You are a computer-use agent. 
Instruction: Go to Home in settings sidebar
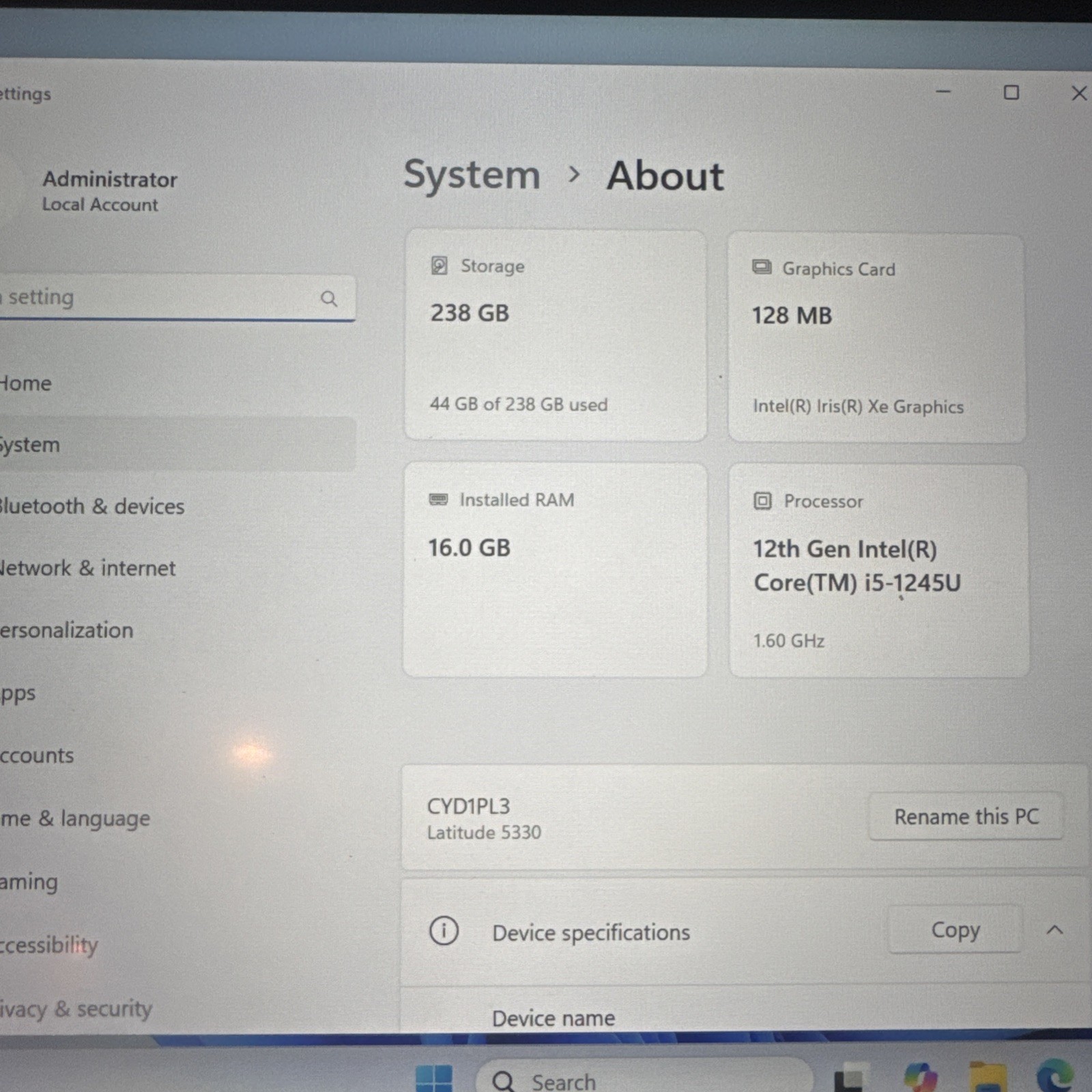pyautogui.click(x=177, y=383)
